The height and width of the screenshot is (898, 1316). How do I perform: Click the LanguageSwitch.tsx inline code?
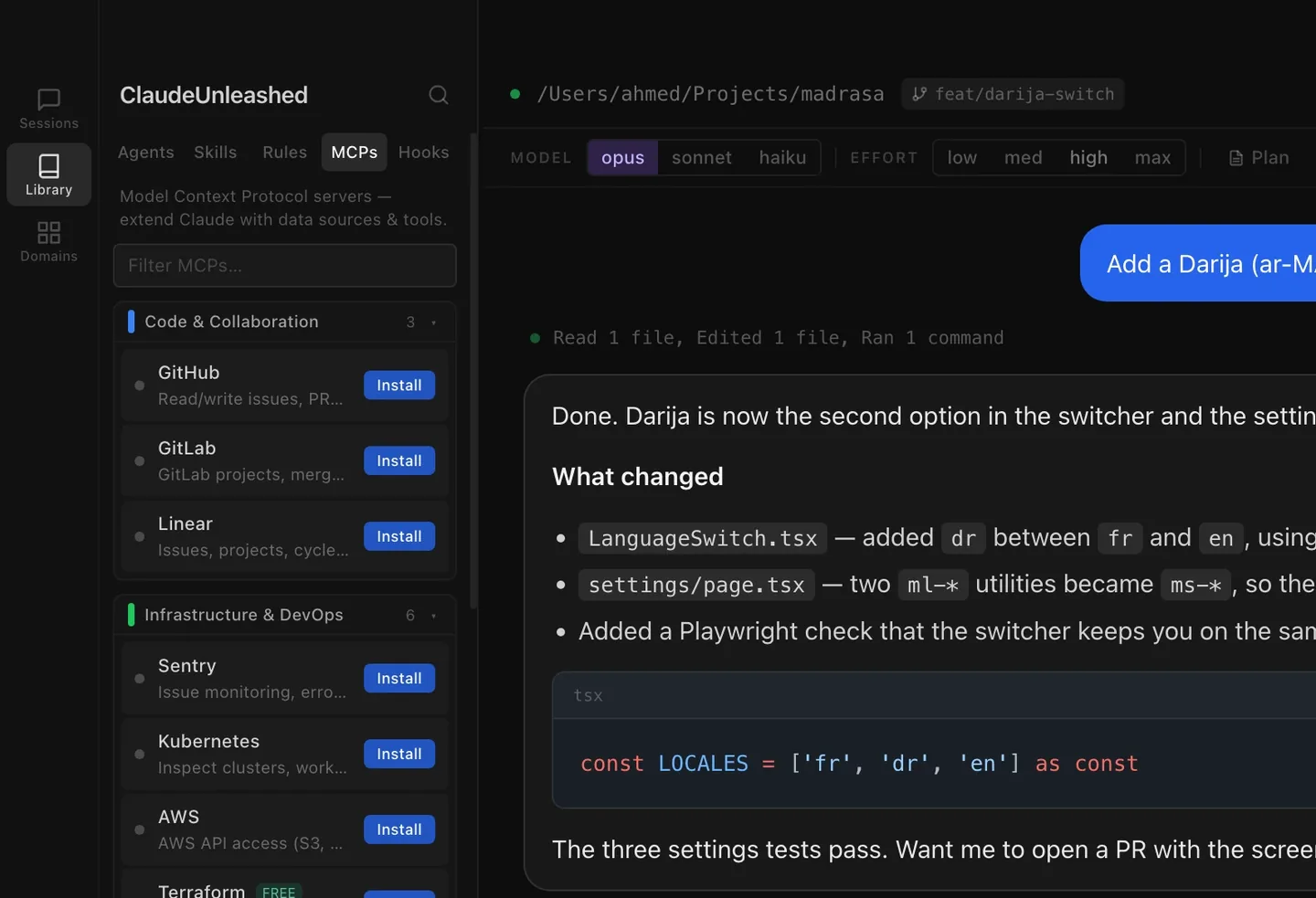click(x=703, y=539)
